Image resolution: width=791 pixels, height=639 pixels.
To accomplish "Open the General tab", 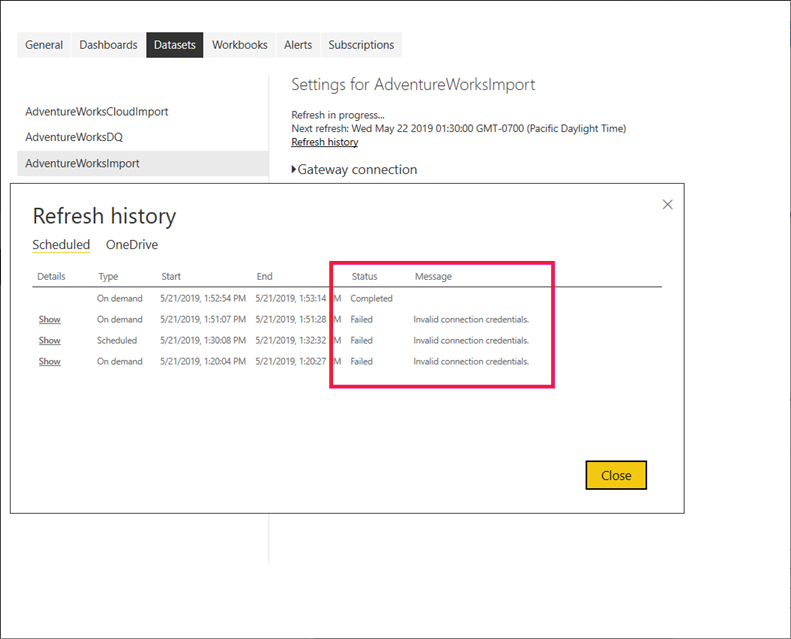I will coord(44,45).
